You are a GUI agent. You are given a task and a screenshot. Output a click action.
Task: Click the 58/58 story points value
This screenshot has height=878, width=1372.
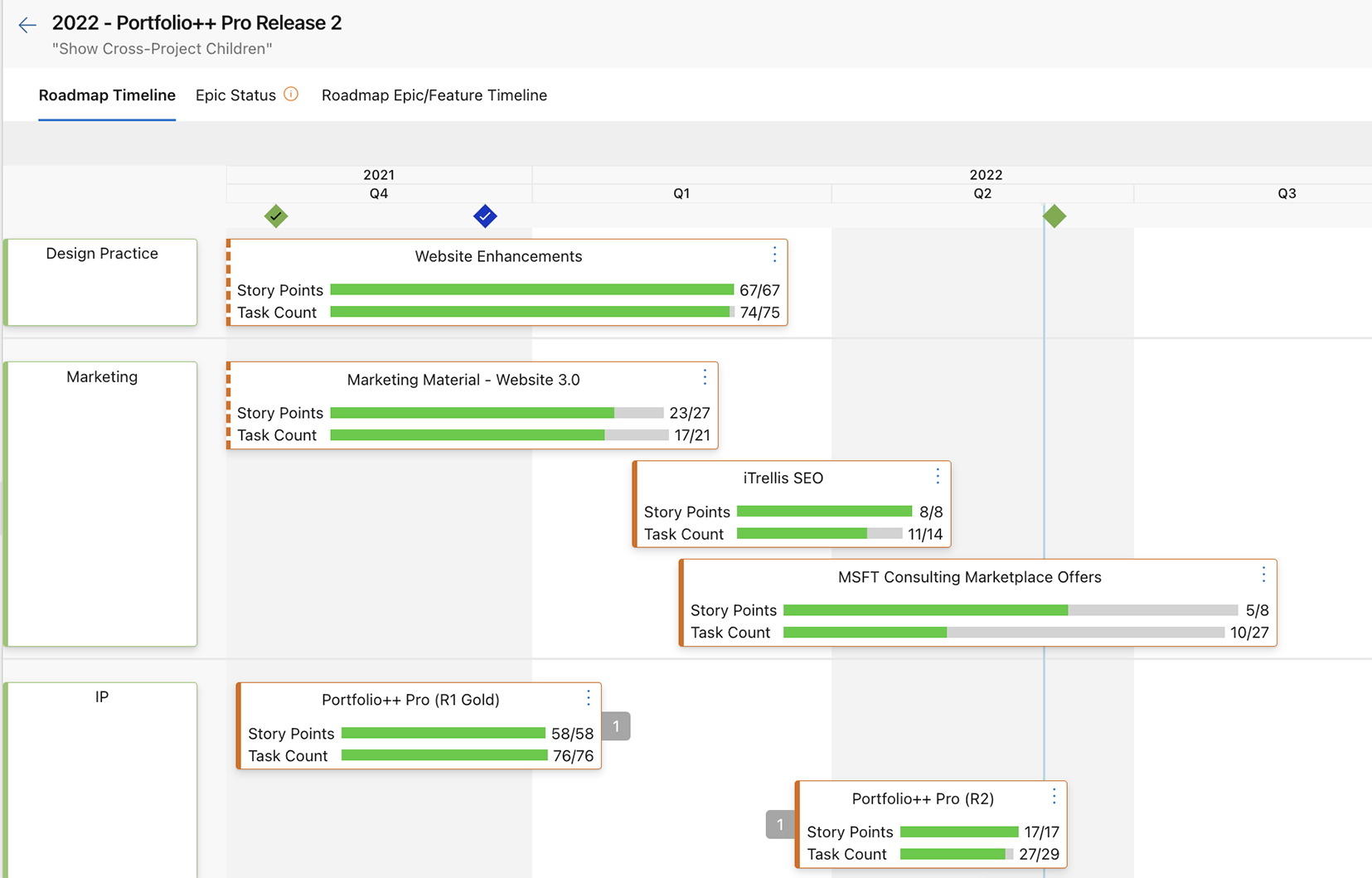coord(573,734)
